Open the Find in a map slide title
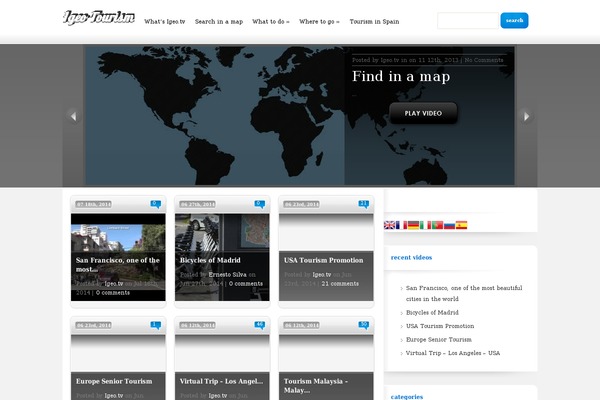 (x=401, y=76)
